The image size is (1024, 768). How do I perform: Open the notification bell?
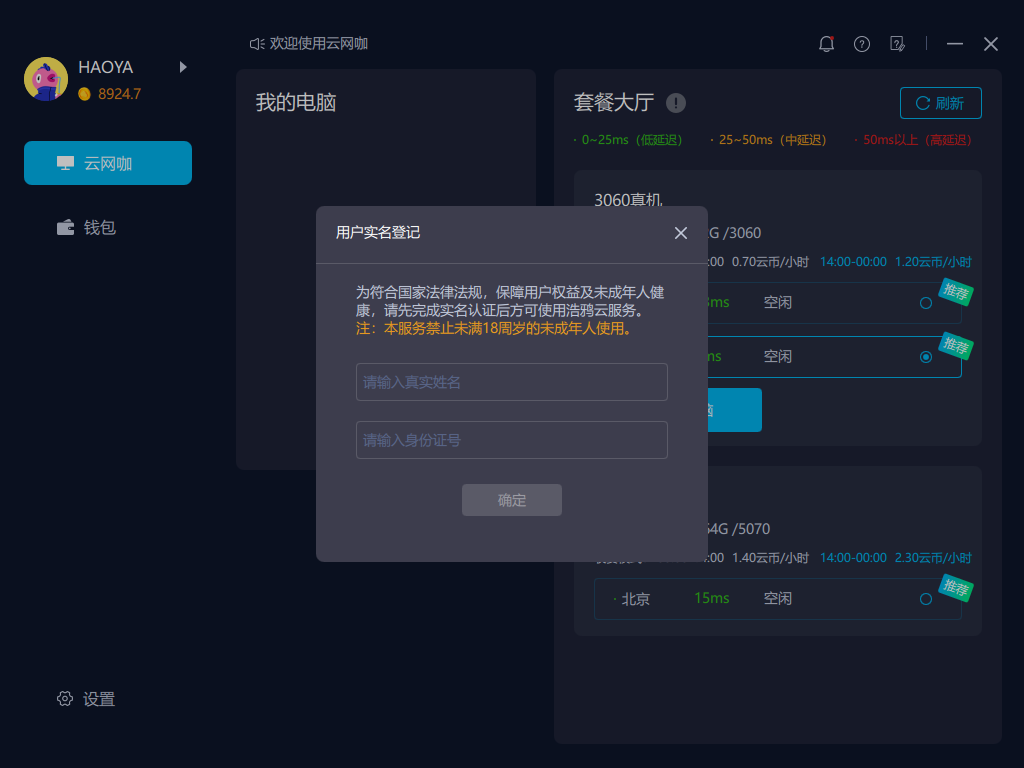(826, 44)
